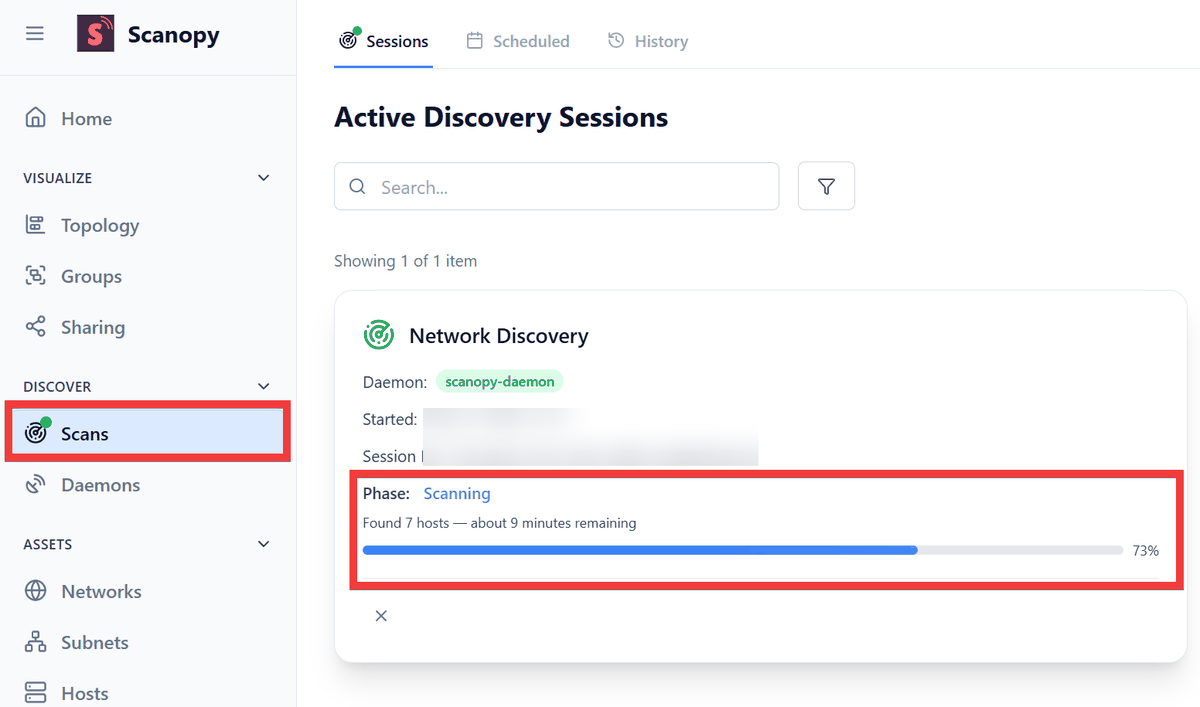Viewport: 1200px width, 707px height.
Task: Collapse the Assets section
Action: pyautogui.click(x=264, y=545)
